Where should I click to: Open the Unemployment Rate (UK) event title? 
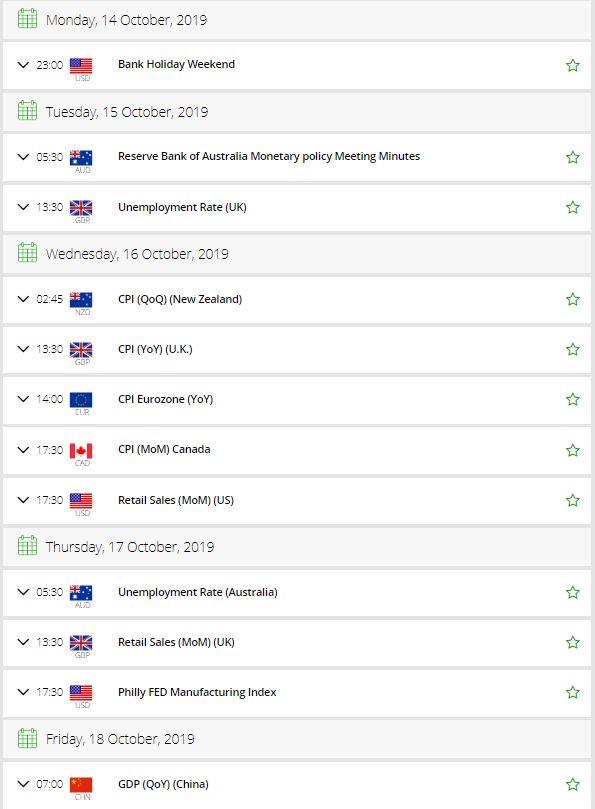(182, 207)
